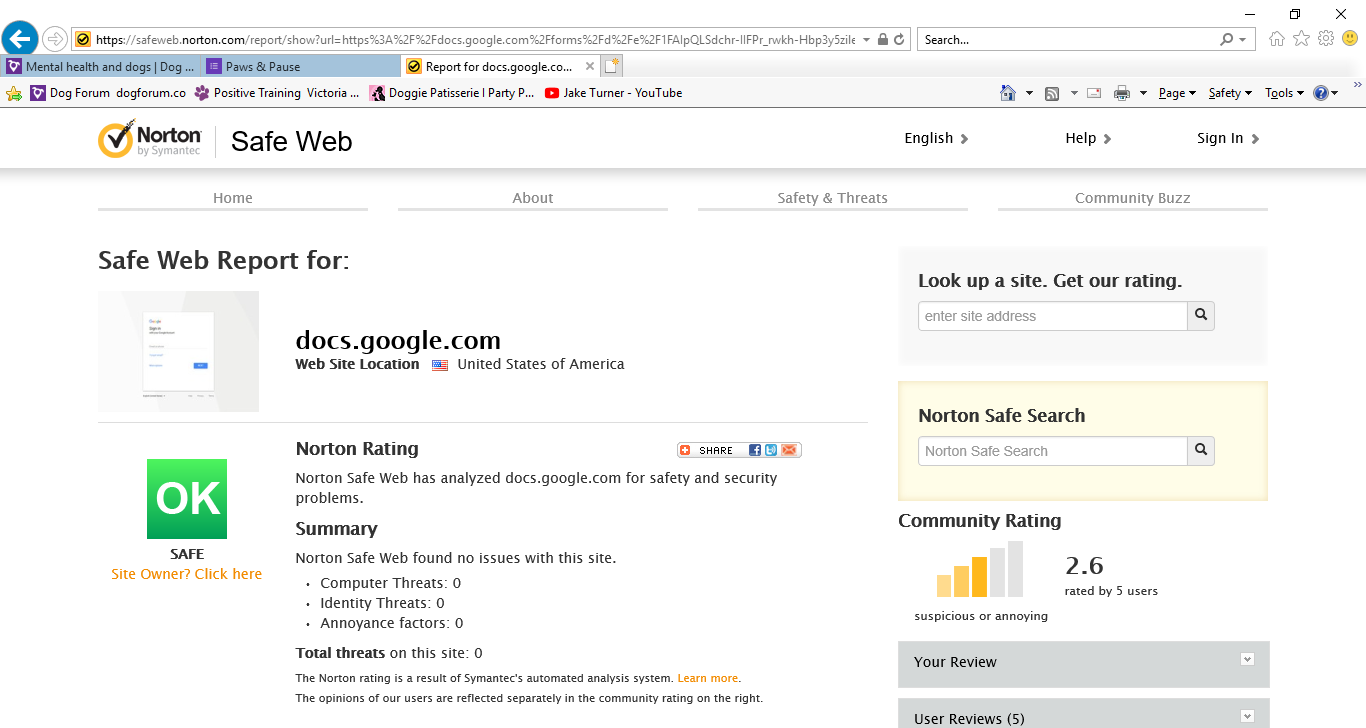Image resolution: width=1366 pixels, height=728 pixels.
Task: Open the English language selector
Action: point(936,138)
